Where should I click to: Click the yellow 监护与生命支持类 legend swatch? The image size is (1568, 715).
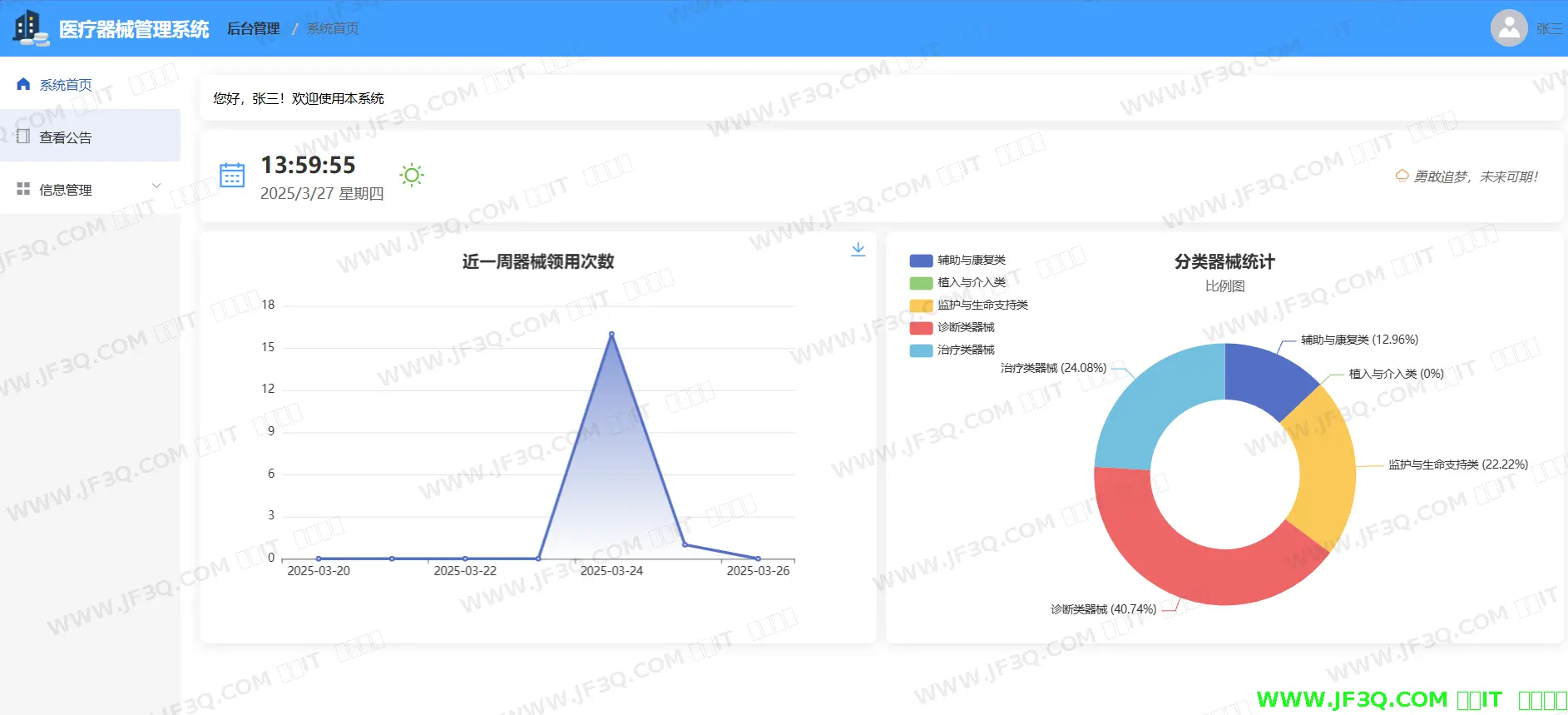pos(921,305)
